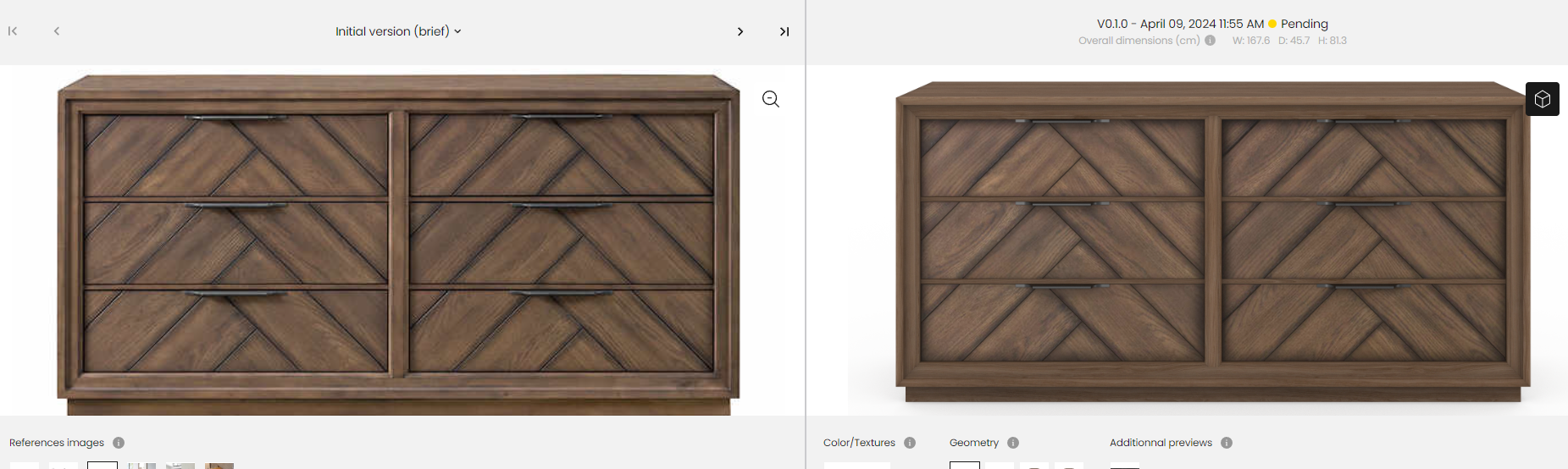Open the Initial version (brief) dropdown
Screen dimensions: 1568x469
(398, 31)
